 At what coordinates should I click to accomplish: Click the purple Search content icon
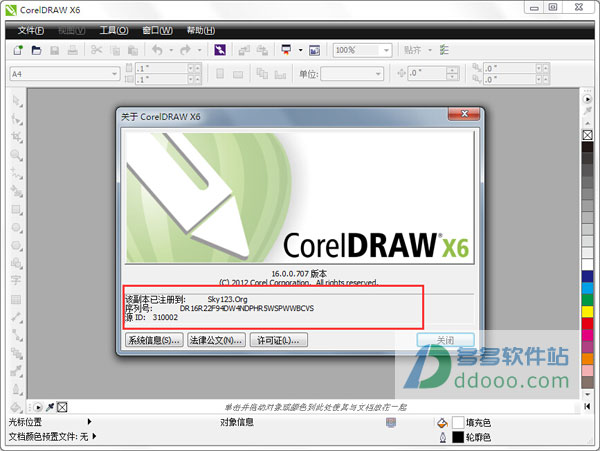point(220,50)
